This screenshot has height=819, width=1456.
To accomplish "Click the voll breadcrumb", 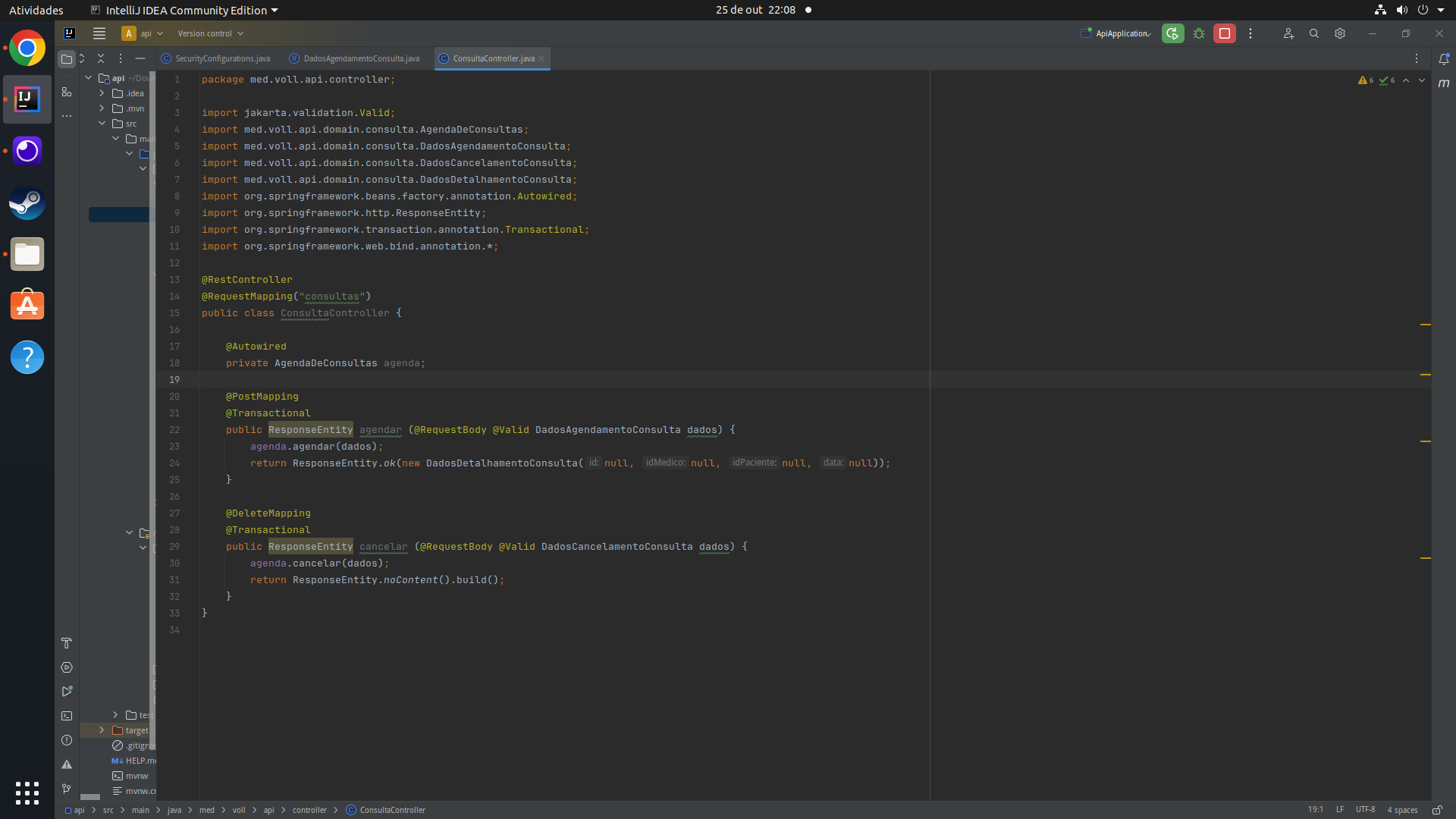I will tap(239, 810).
